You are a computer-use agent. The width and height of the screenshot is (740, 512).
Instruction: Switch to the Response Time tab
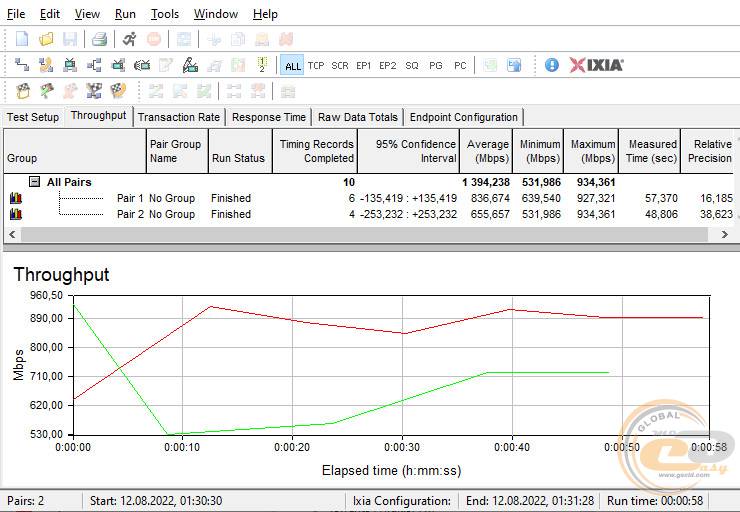[x=269, y=117]
